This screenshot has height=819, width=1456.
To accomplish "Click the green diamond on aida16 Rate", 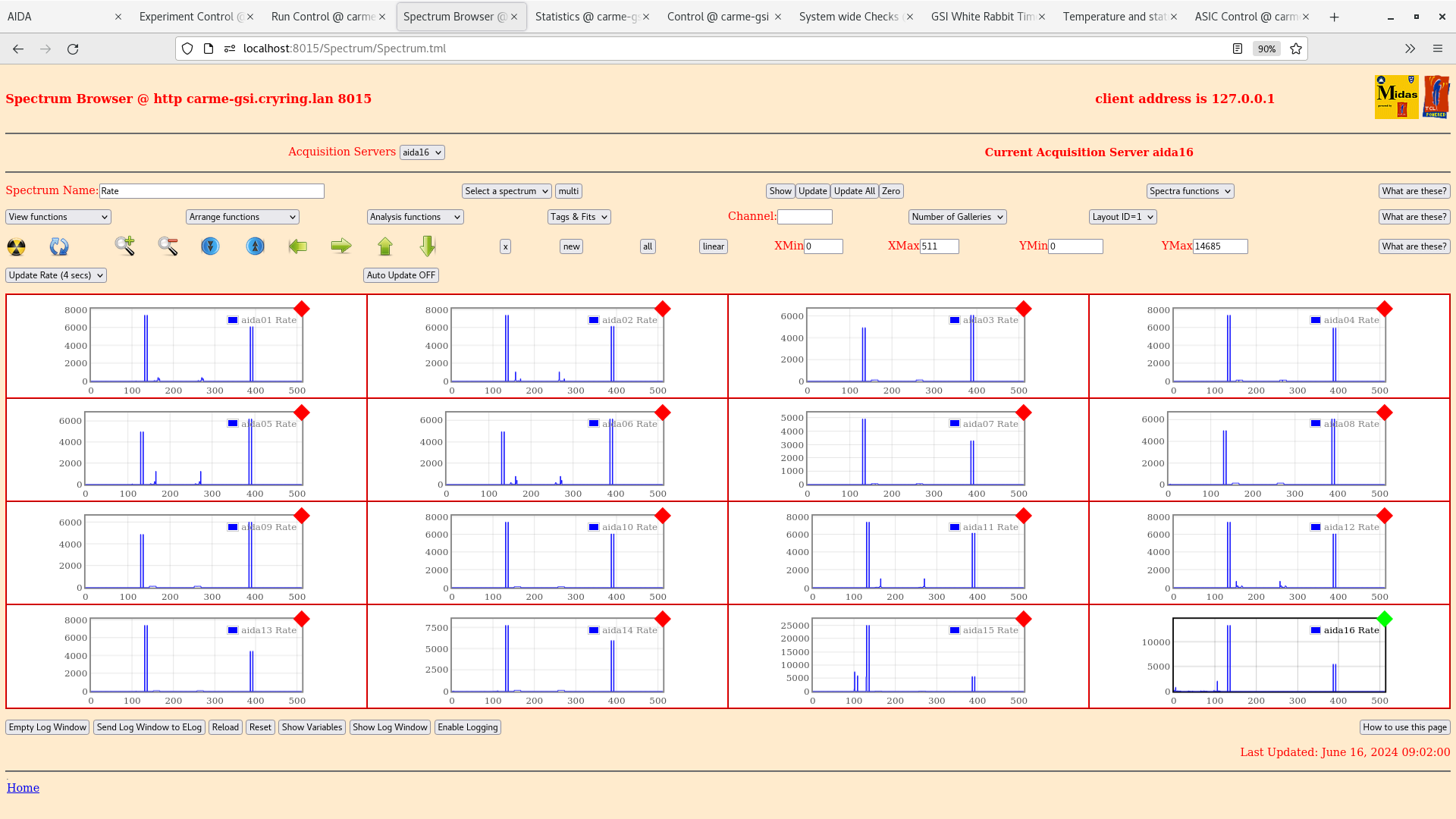I will [x=1384, y=619].
